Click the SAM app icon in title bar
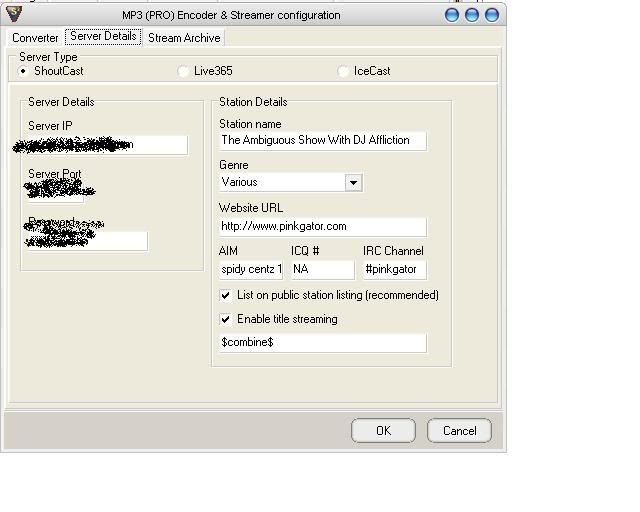Viewport: 640px width, 512px height. [14, 13]
